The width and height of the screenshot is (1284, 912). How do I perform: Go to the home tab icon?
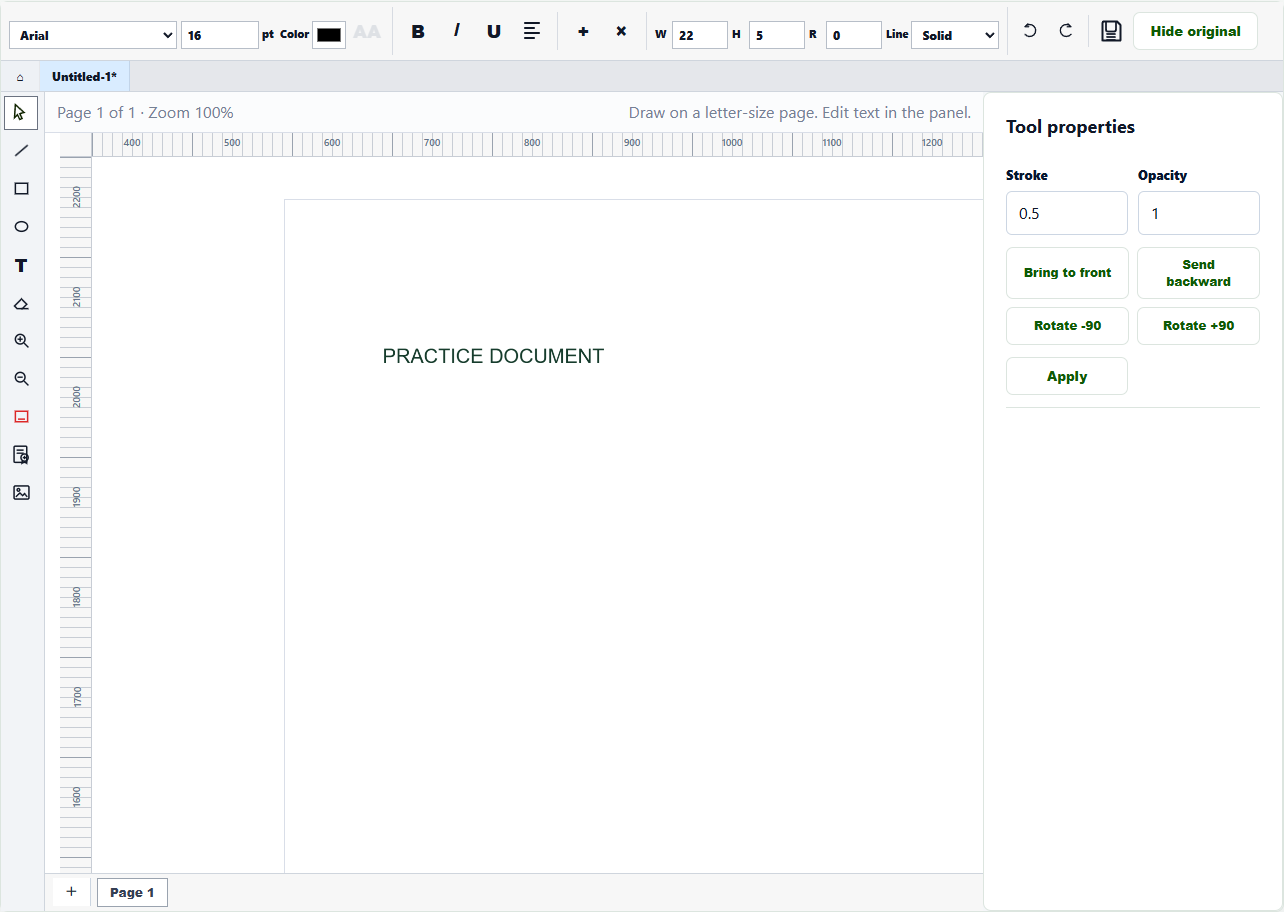(x=20, y=77)
